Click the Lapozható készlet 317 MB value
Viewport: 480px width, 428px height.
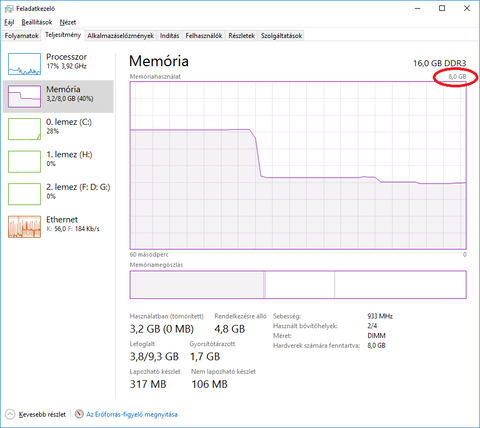click(x=148, y=384)
